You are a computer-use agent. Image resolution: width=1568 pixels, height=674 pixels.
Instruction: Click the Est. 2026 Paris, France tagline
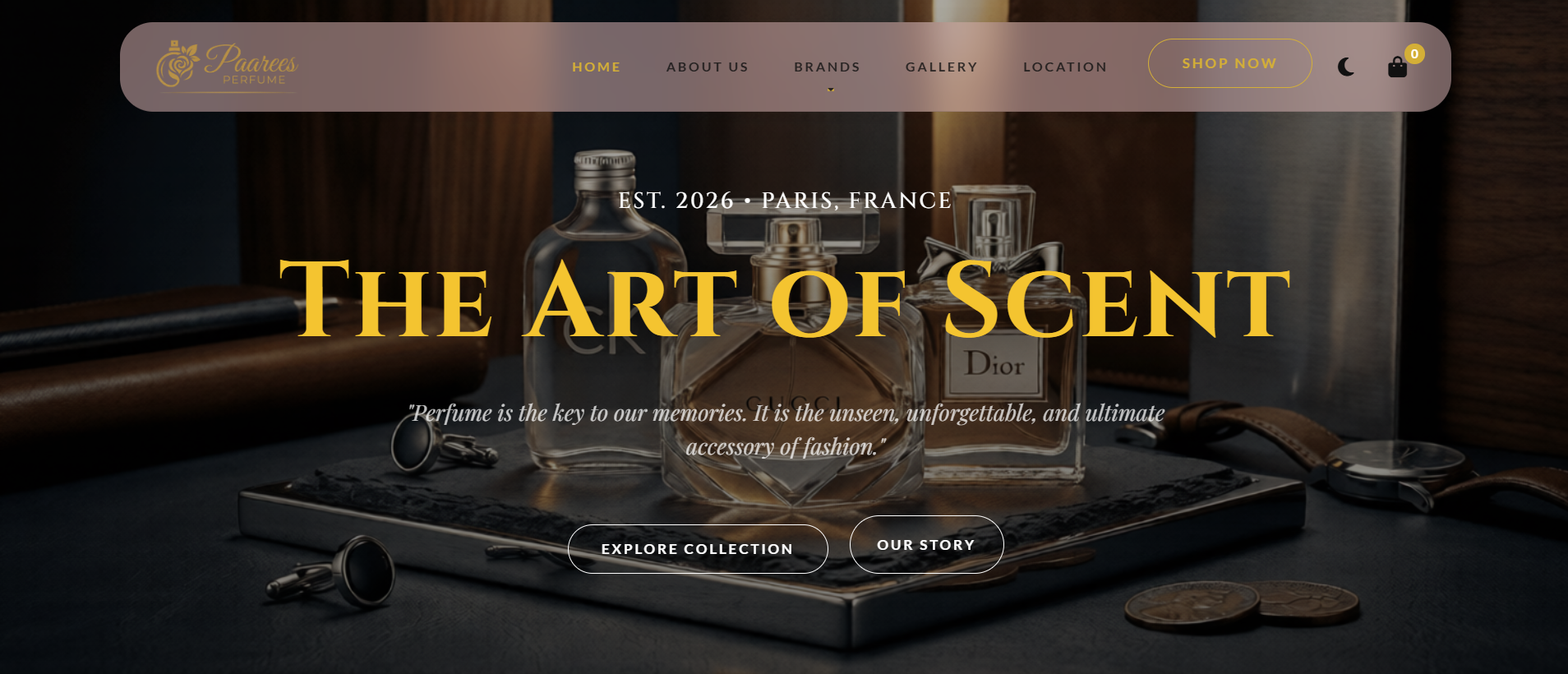point(785,201)
